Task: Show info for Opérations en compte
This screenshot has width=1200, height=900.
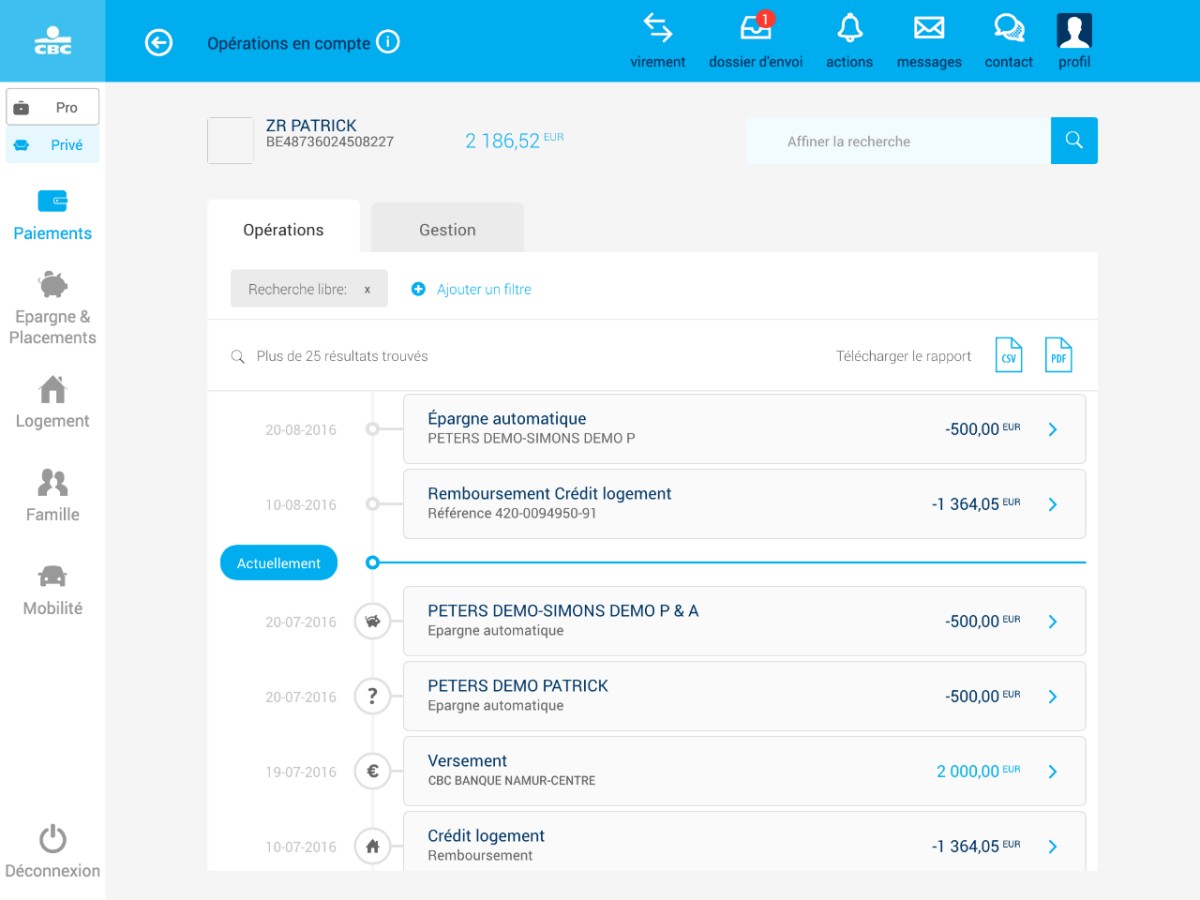Action: coord(388,42)
